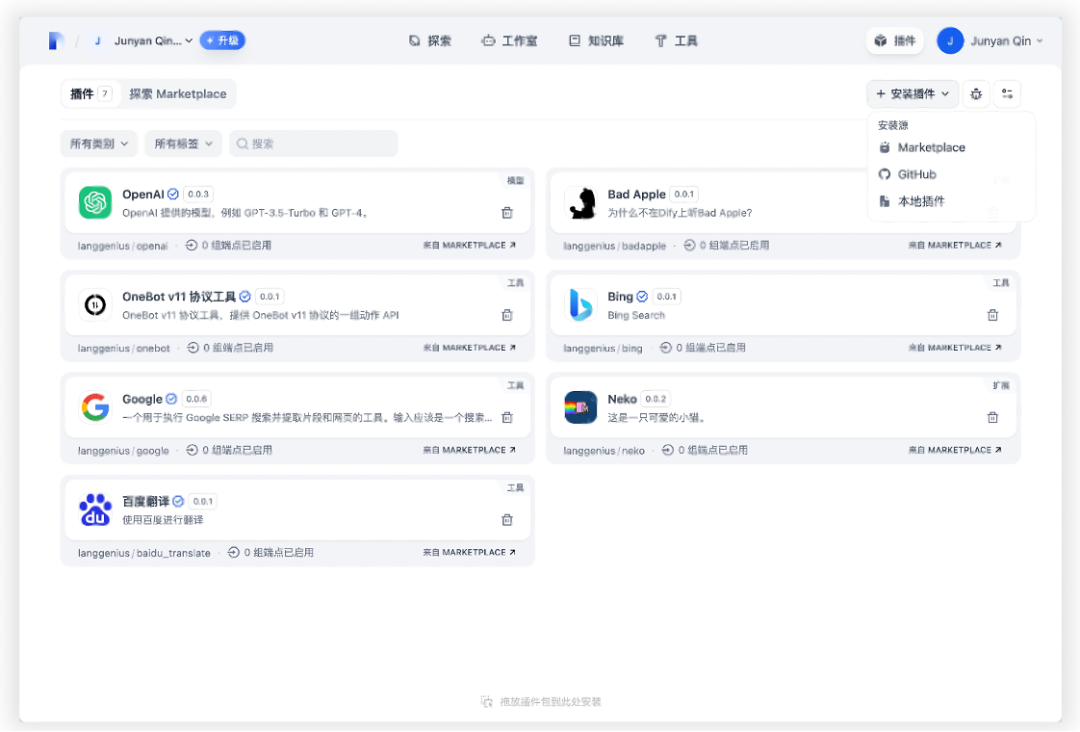1080x732 pixels.
Task: Collapse the 安装插件 dropdown button
Action: 912,94
